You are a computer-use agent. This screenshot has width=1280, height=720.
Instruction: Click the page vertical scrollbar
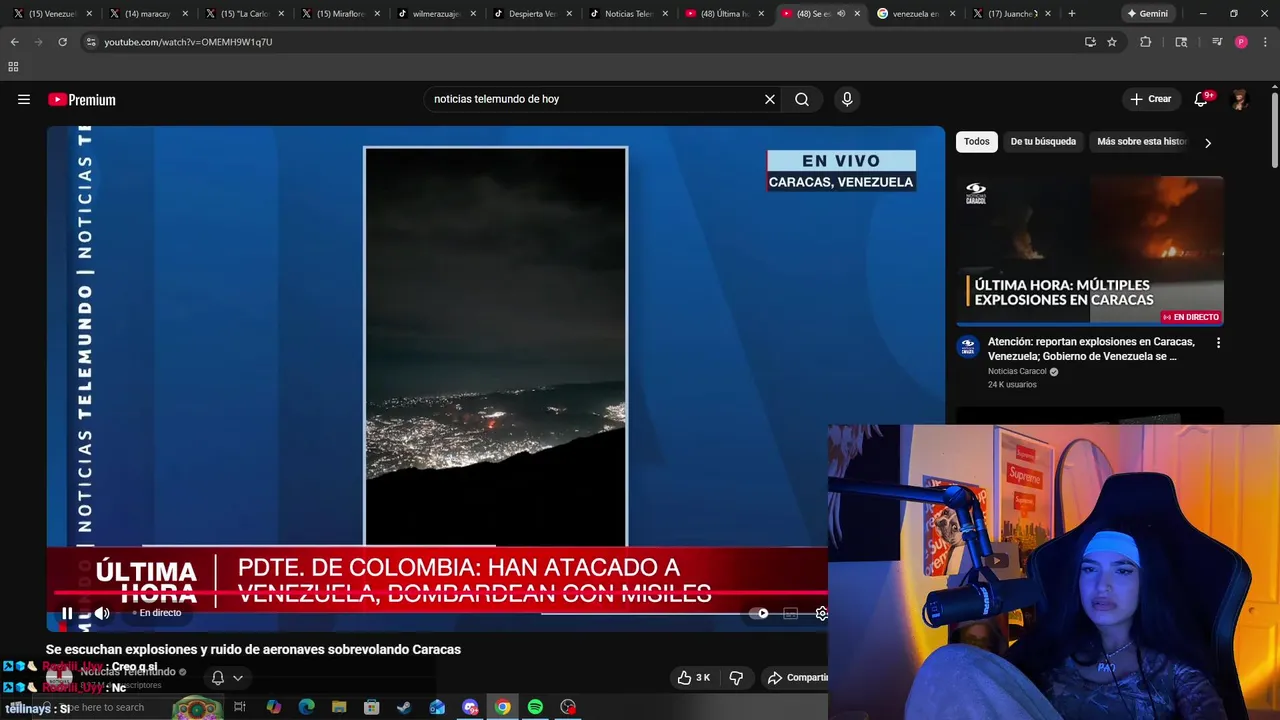[x=1275, y=130]
